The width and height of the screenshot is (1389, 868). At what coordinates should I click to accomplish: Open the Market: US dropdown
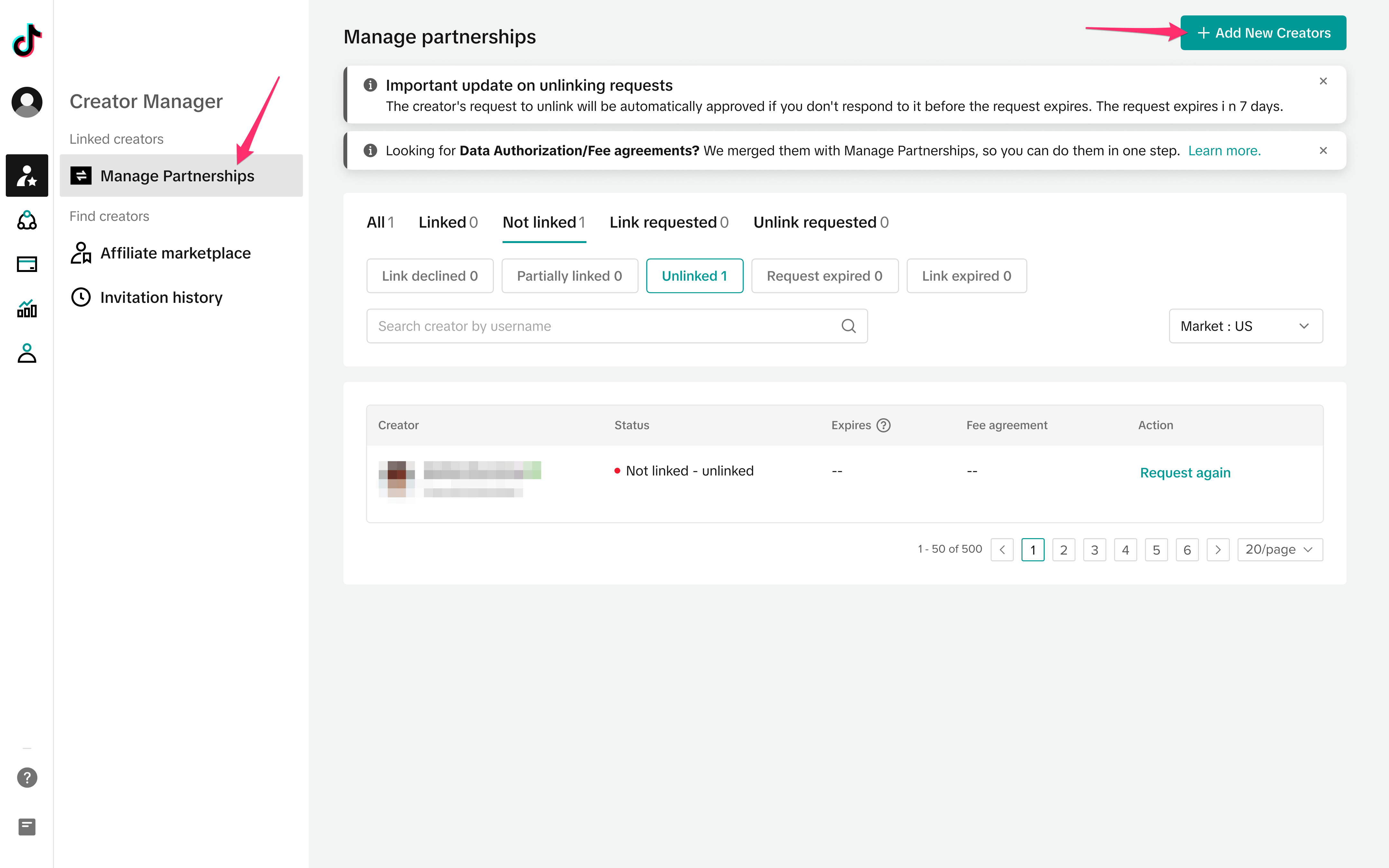1246,326
